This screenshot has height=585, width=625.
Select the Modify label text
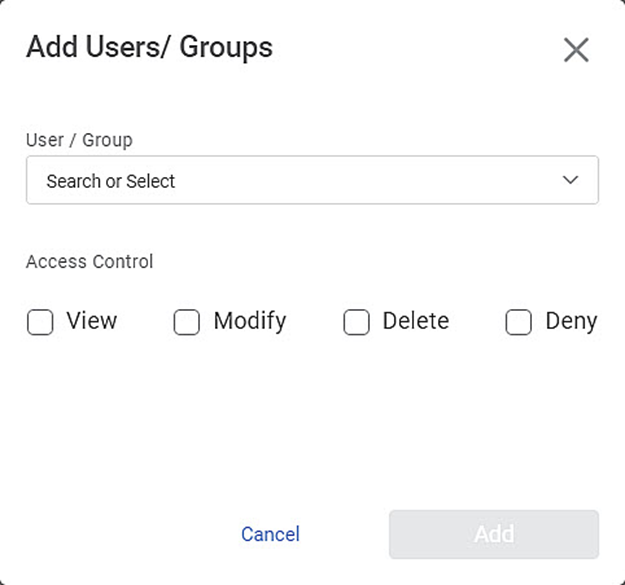[250, 322]
